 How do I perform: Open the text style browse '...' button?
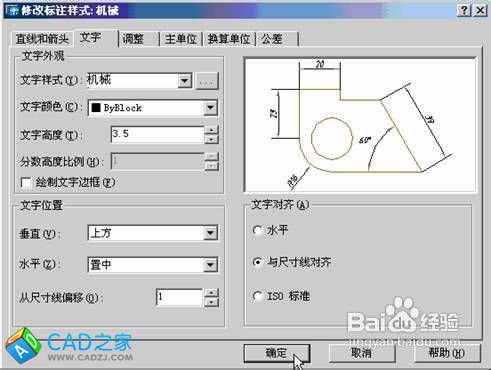(207, 81)
